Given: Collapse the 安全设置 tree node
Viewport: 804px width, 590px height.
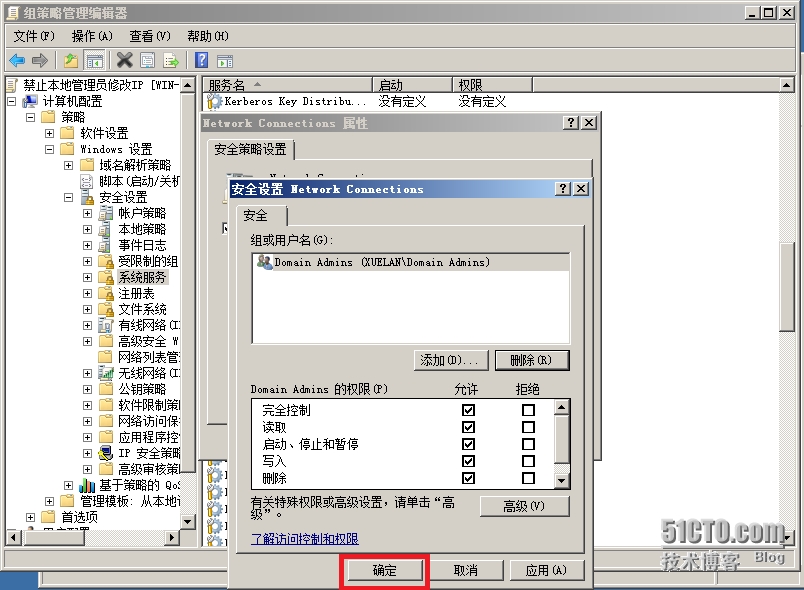Looking at the screenshot, I should 68,197.
